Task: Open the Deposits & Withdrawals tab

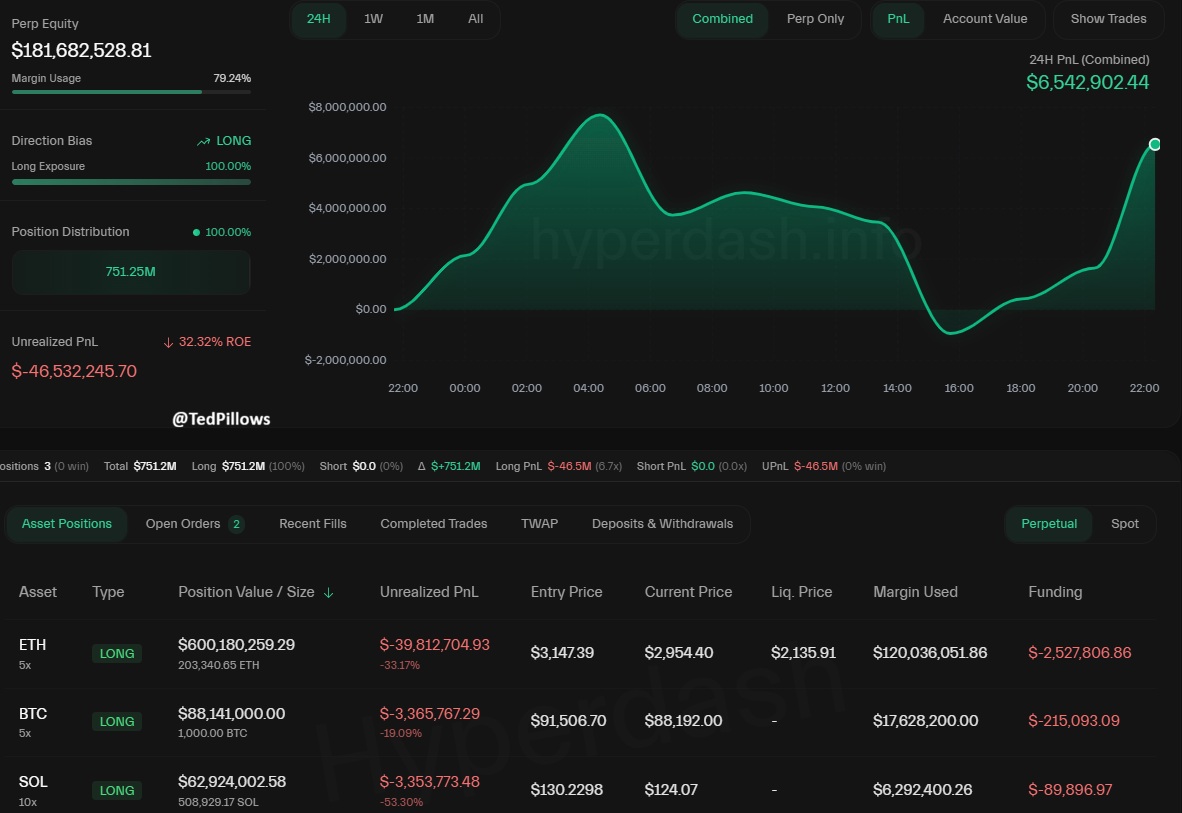Action: pyautogui.click(x=662, y=523)
